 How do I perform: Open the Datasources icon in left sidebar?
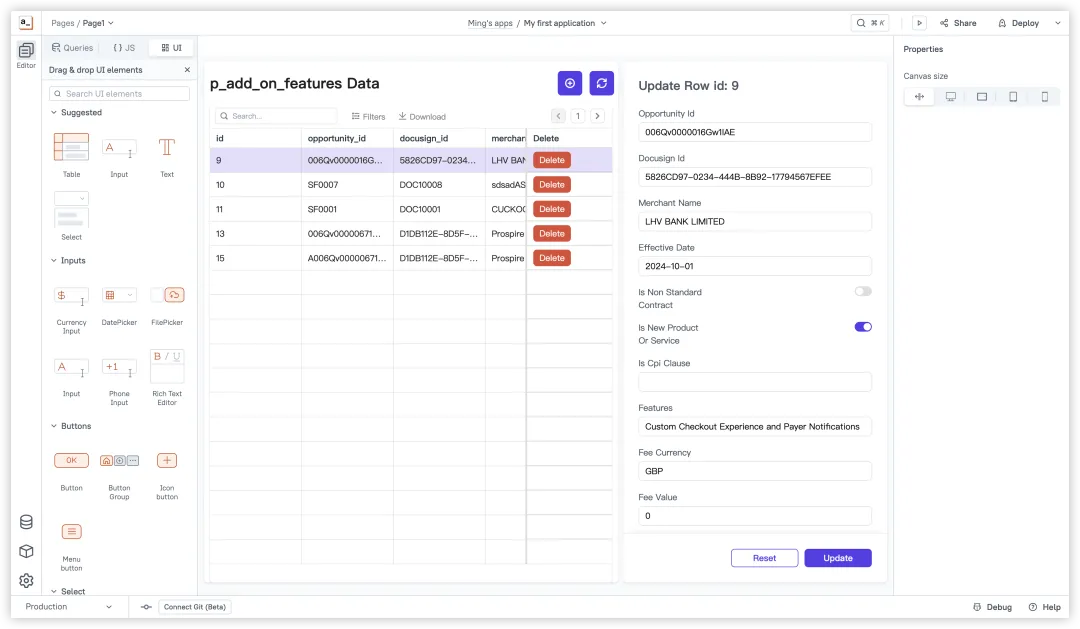(26, 522)
